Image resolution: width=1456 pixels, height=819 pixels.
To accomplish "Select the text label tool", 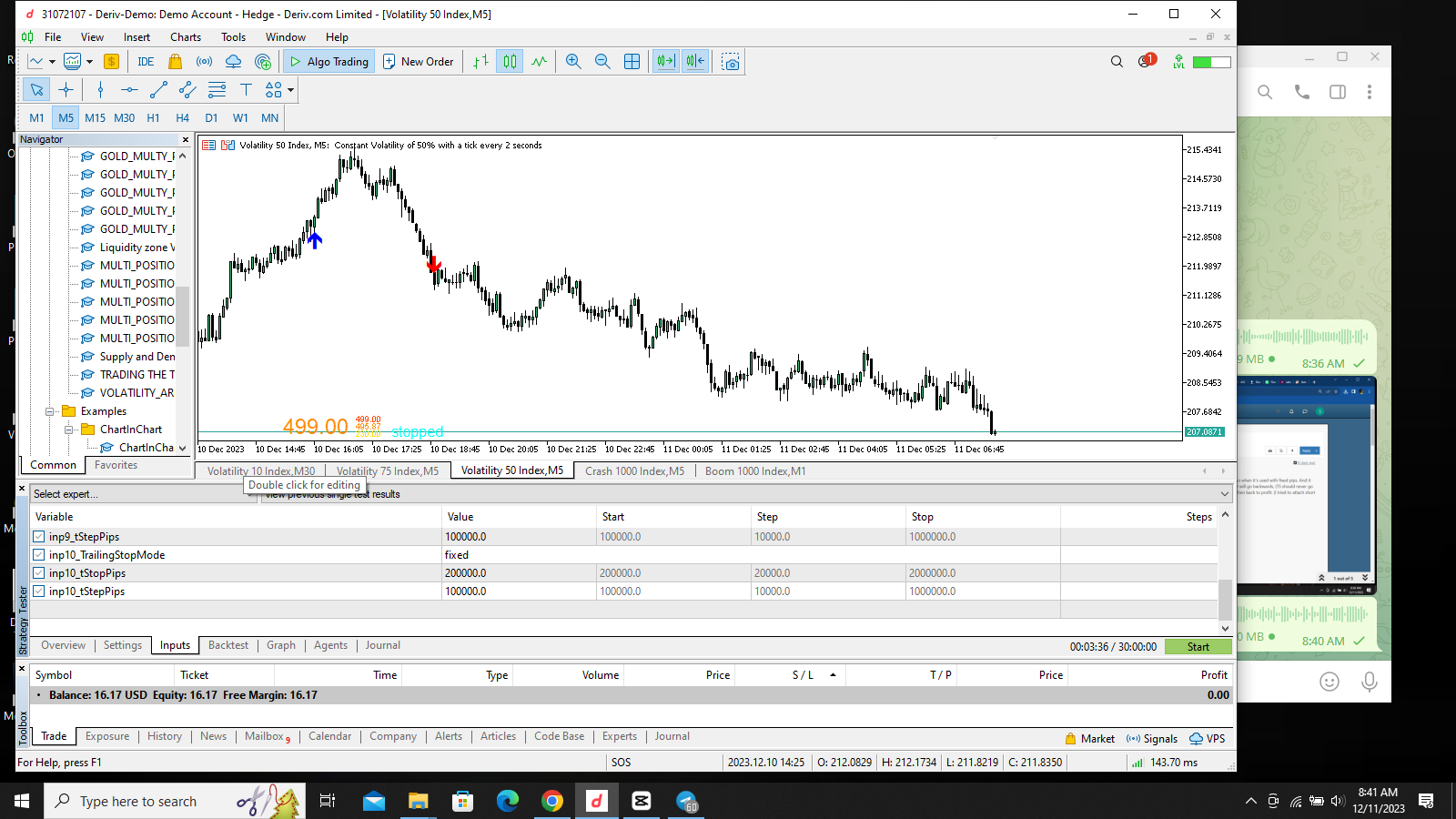I will pos(246,90).
